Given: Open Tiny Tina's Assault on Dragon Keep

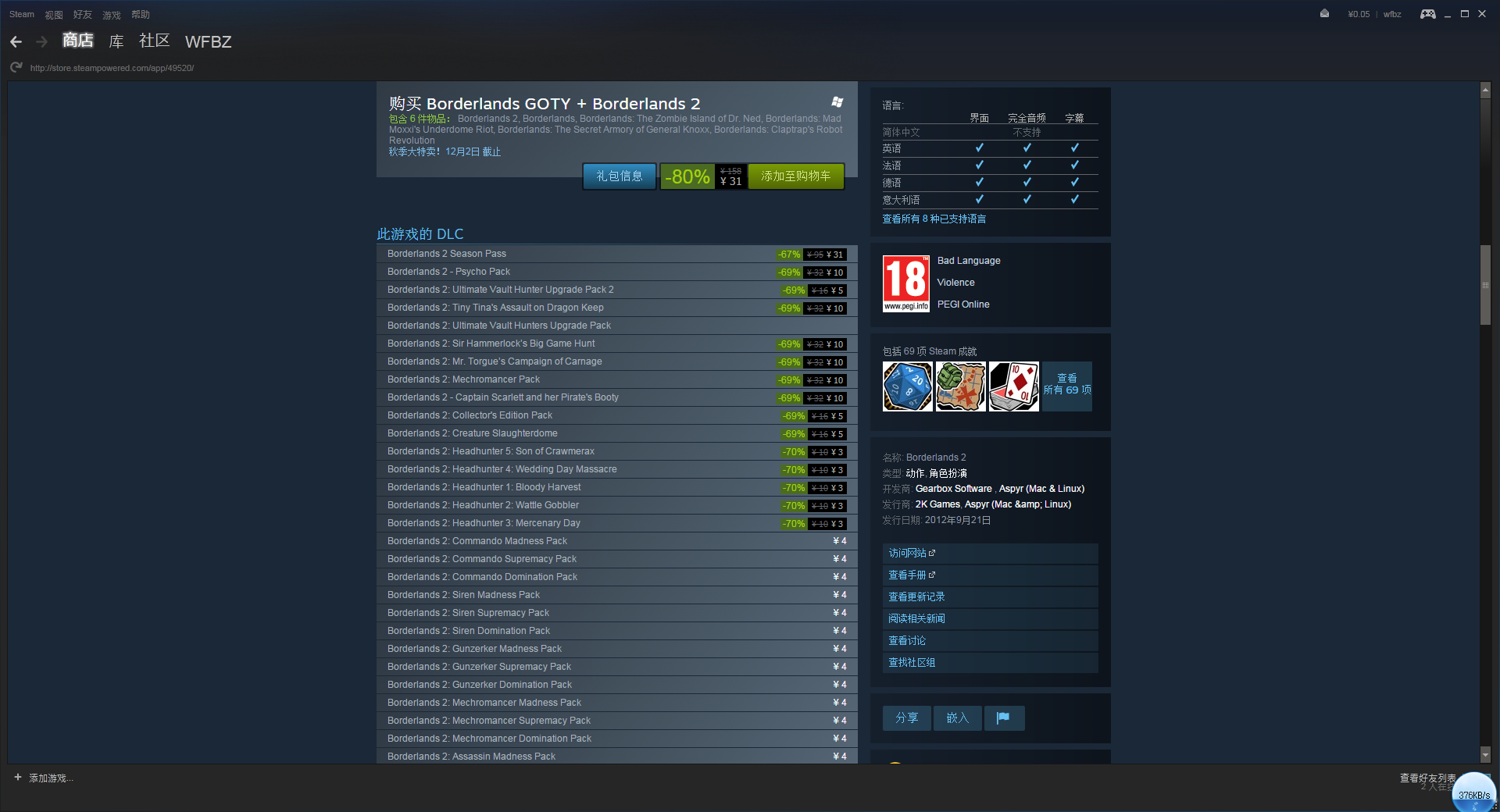Looking at the screenshot, I should pyautogui.click(x=617, y=308).
